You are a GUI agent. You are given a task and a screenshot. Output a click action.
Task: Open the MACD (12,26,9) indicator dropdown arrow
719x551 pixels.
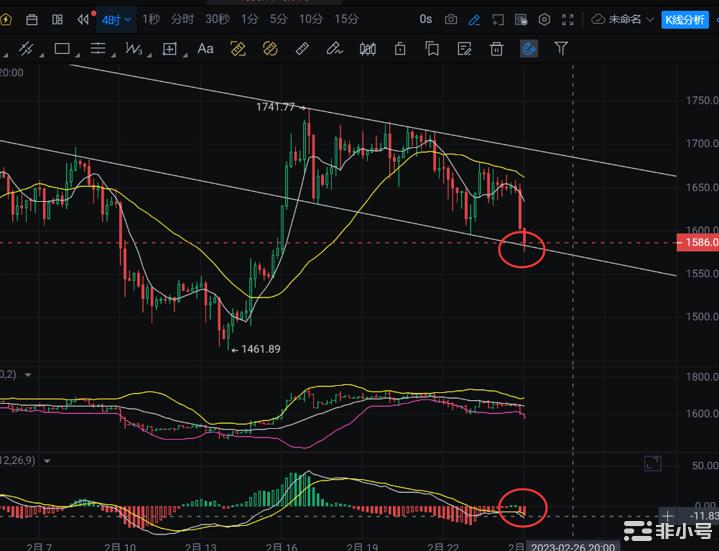click(x=47, y=461)
